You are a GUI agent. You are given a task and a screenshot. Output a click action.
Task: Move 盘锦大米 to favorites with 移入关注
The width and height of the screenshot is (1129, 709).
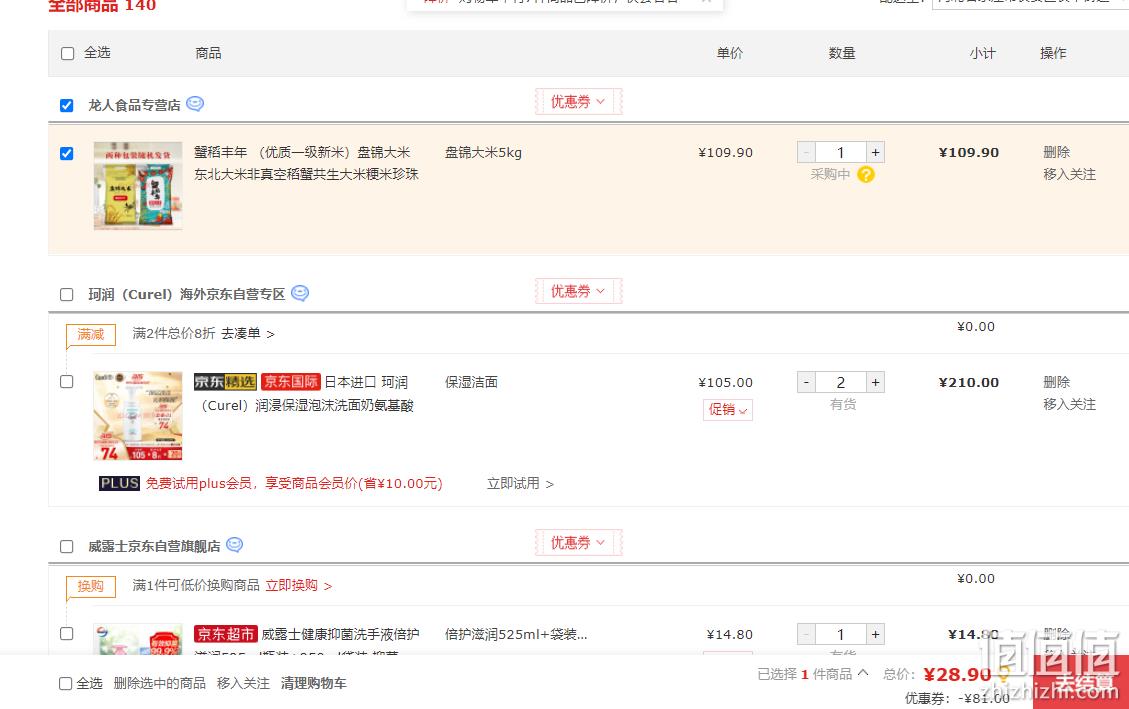click(x=1070, y=174)
